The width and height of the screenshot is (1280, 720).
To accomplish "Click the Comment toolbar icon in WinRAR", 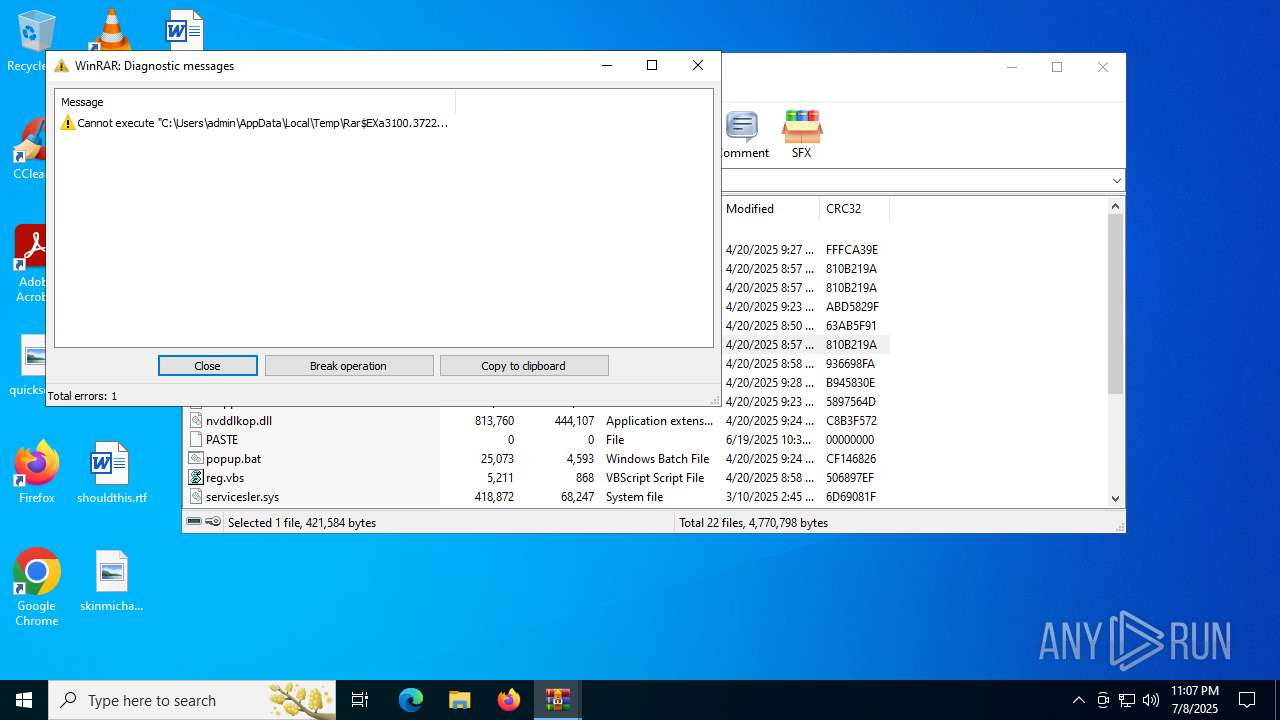I will tap(743, 134).
